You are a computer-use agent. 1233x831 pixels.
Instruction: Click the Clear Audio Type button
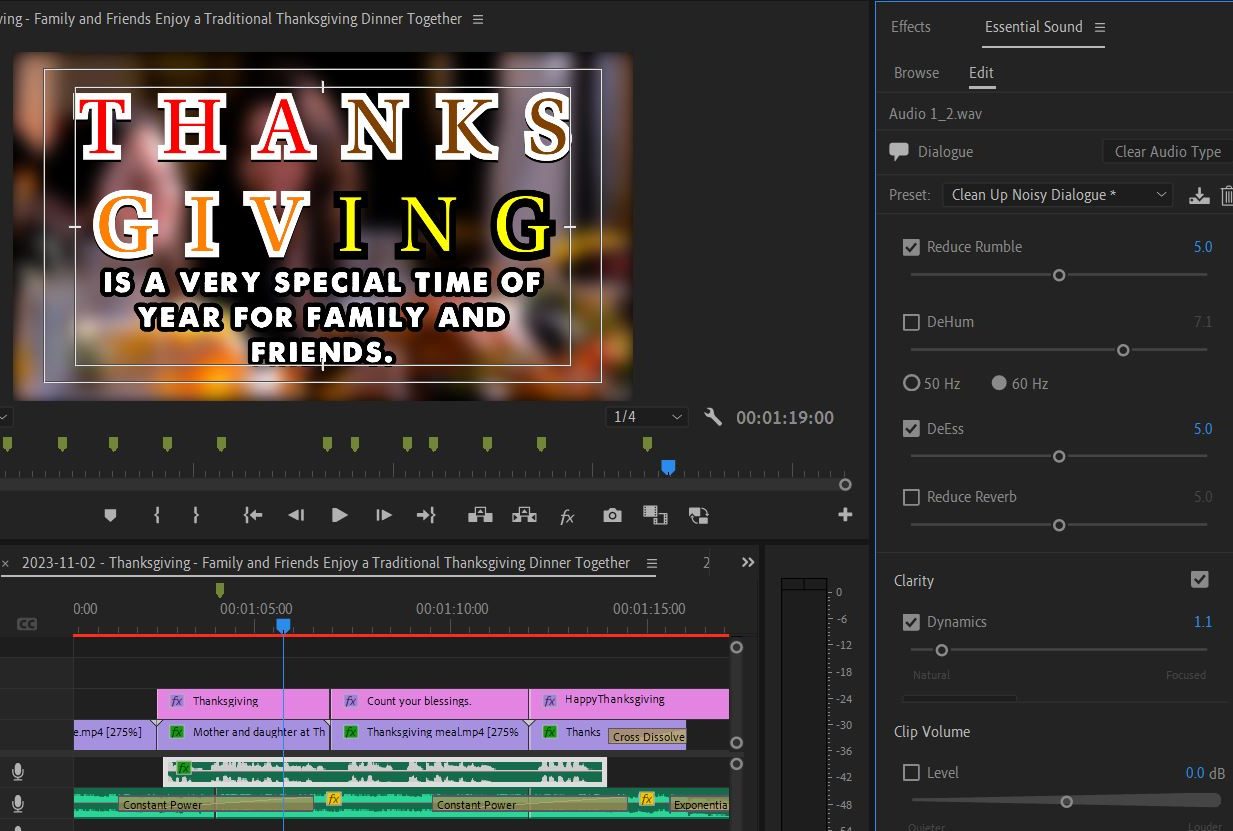coord(1167,152)
